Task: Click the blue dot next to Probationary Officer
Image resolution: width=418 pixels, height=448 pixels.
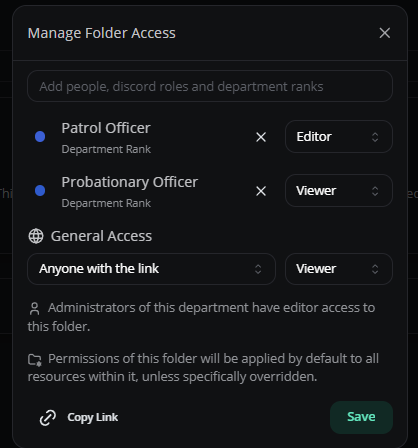Action: point(40,191)
